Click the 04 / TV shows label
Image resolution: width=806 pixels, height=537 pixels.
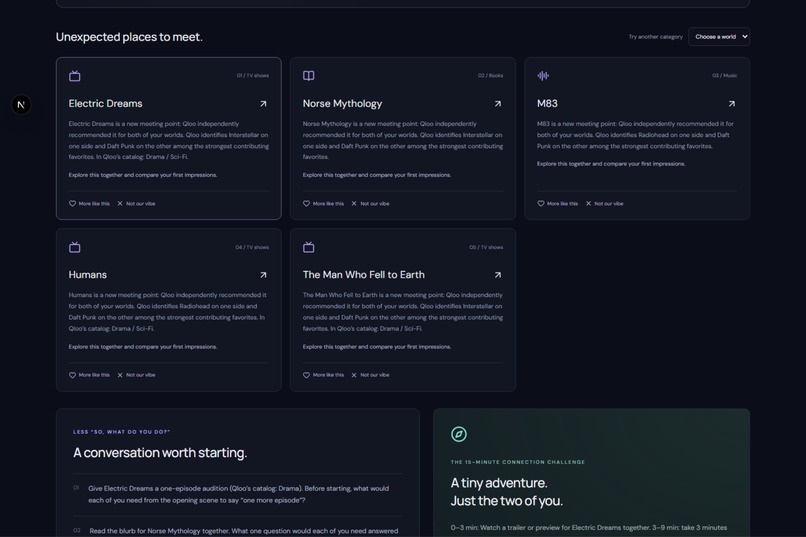pos(252,247)
